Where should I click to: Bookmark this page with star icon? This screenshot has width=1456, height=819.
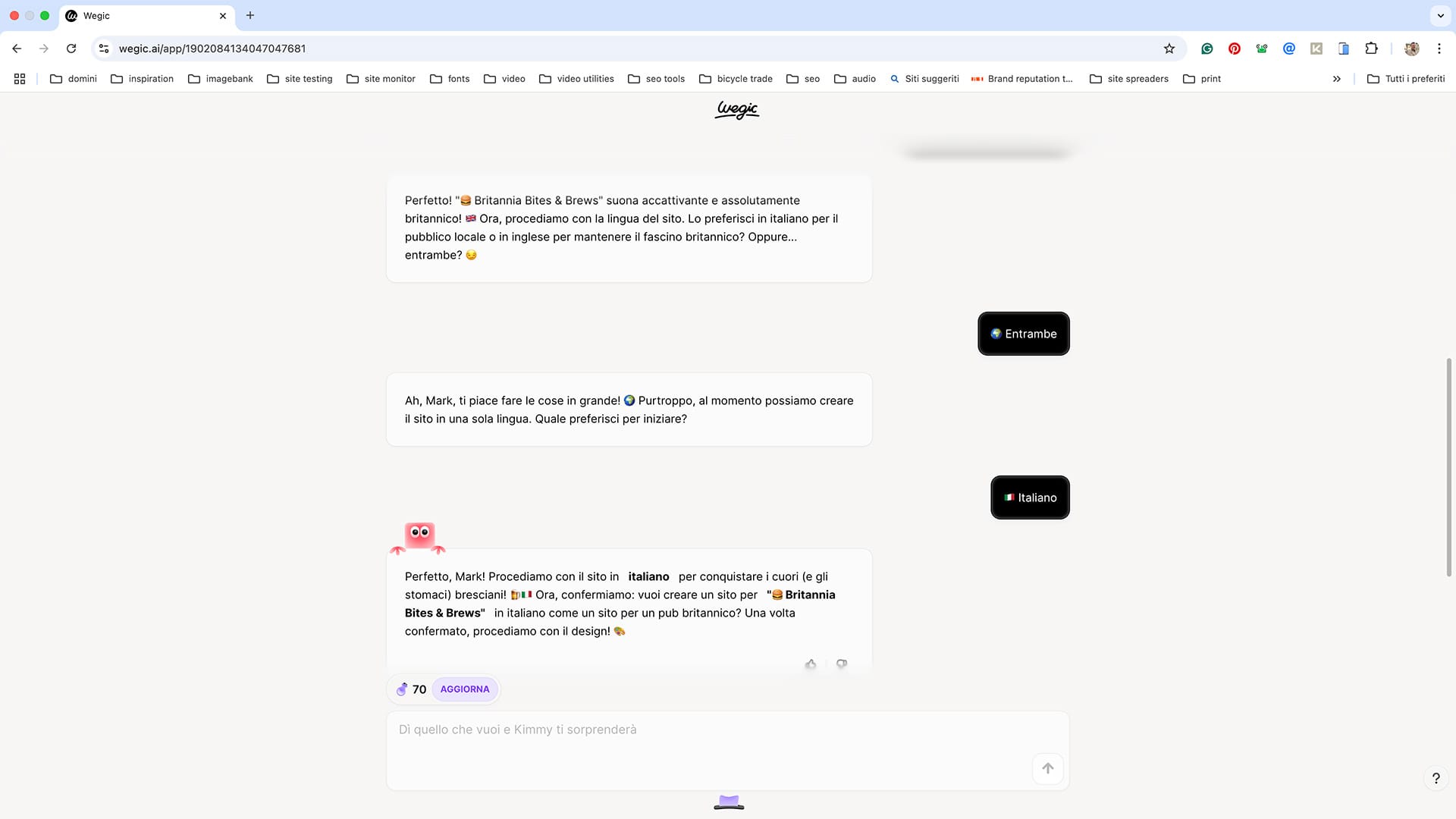(x=1169, y=49)
